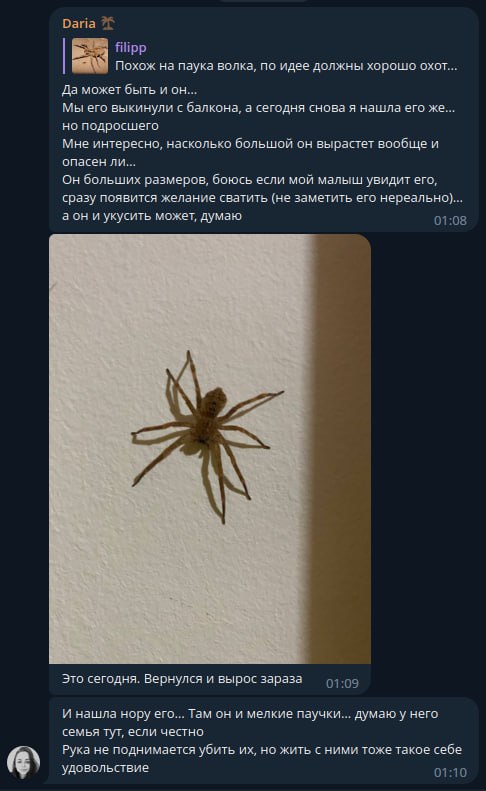This screenshot has width=486, height=791.
Task: Click the 01:10 message timestamp
Action: click(x=450, y=772)
